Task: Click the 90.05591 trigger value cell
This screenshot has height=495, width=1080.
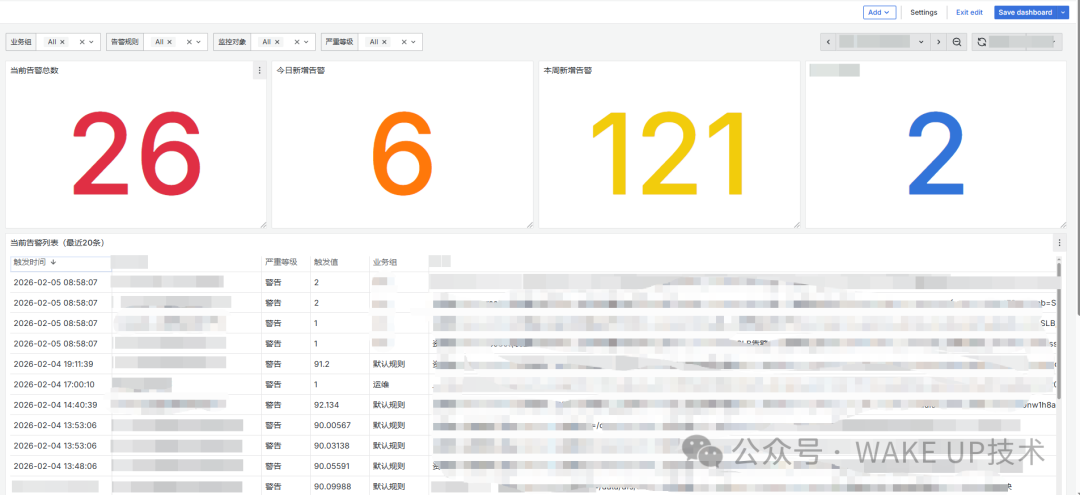Action: (332, 466)
